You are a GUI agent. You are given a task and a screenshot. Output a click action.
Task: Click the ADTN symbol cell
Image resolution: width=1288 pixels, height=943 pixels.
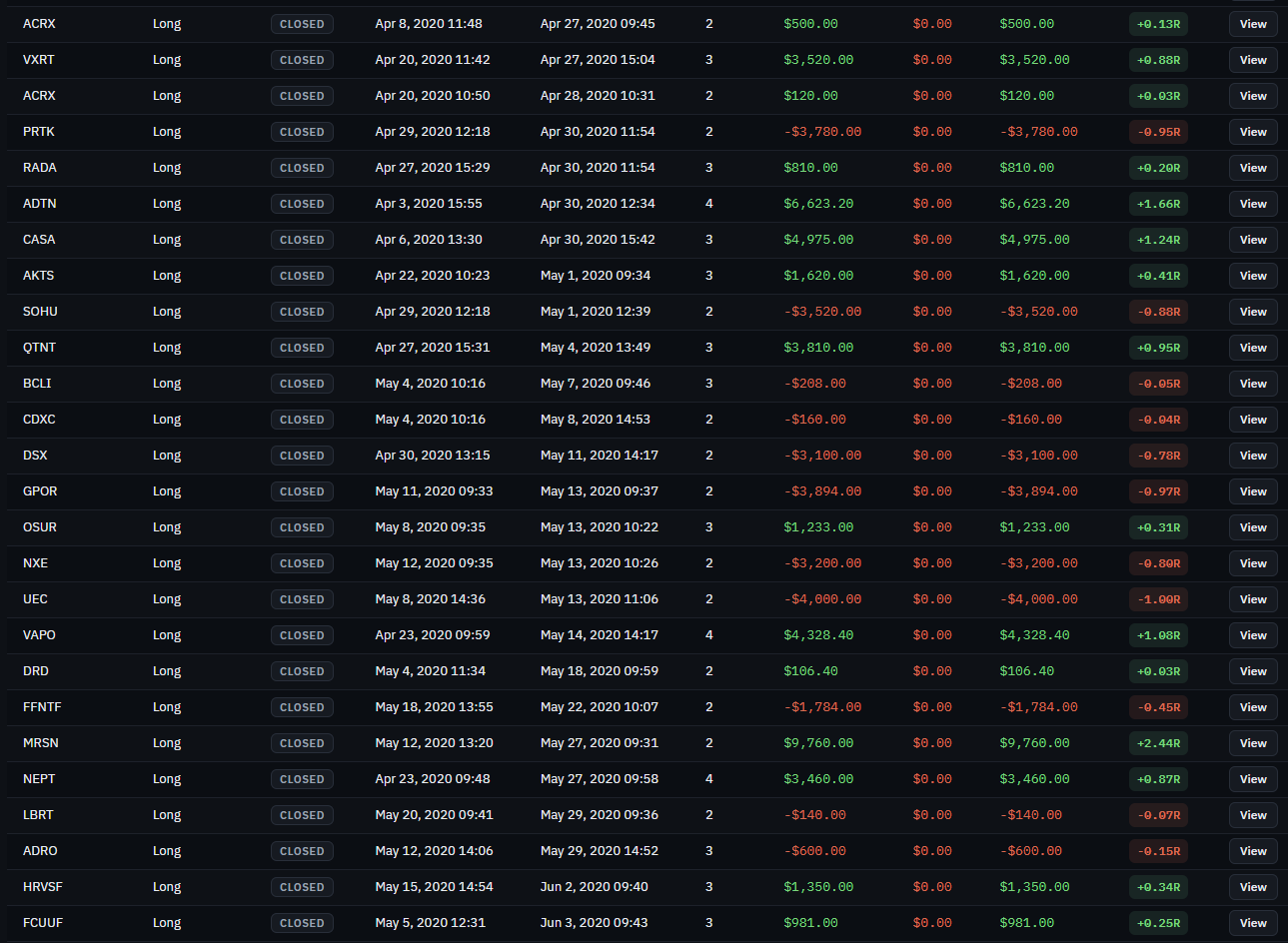click(40, 204)
